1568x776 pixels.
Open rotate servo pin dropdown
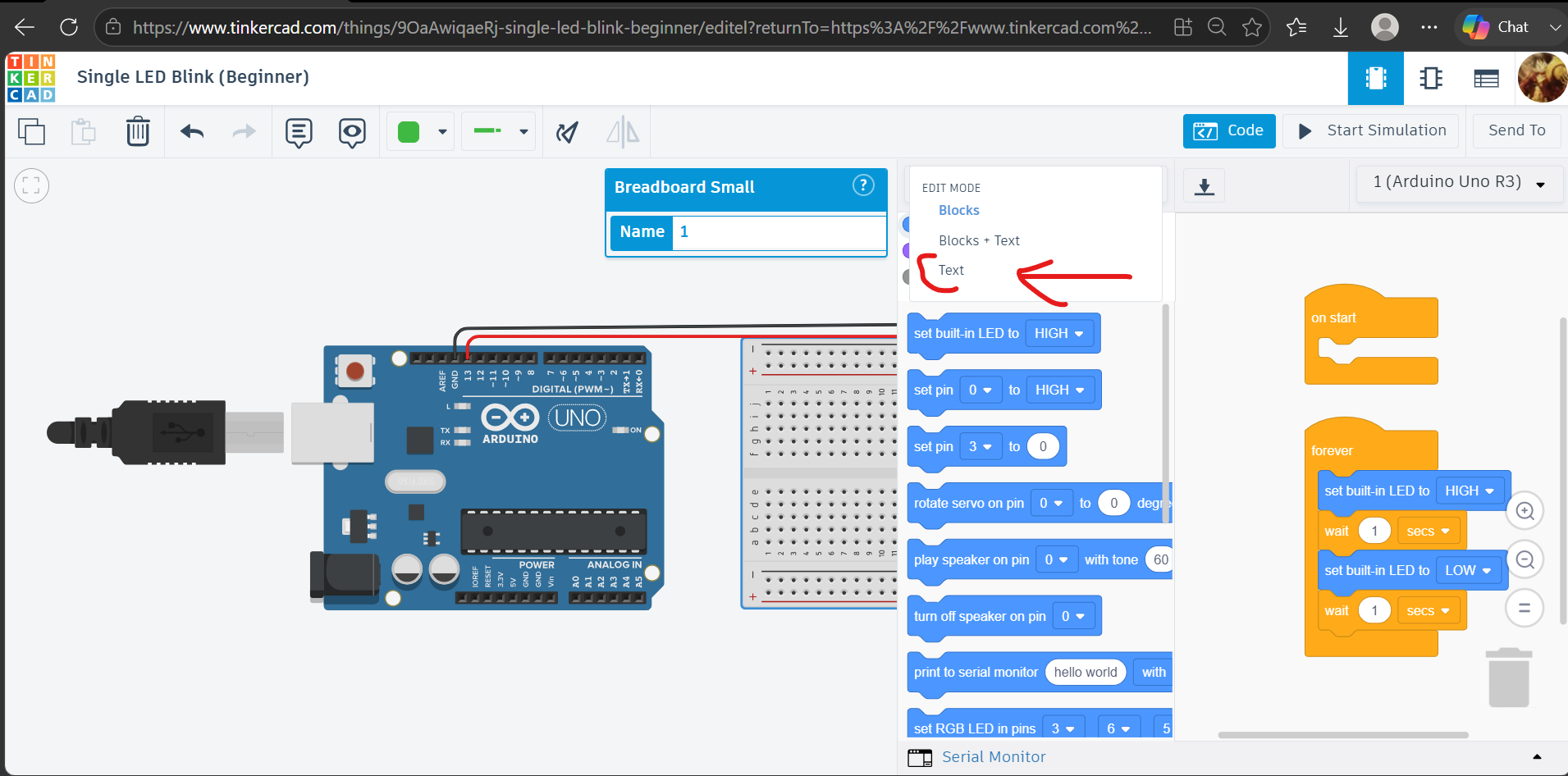1051,504
